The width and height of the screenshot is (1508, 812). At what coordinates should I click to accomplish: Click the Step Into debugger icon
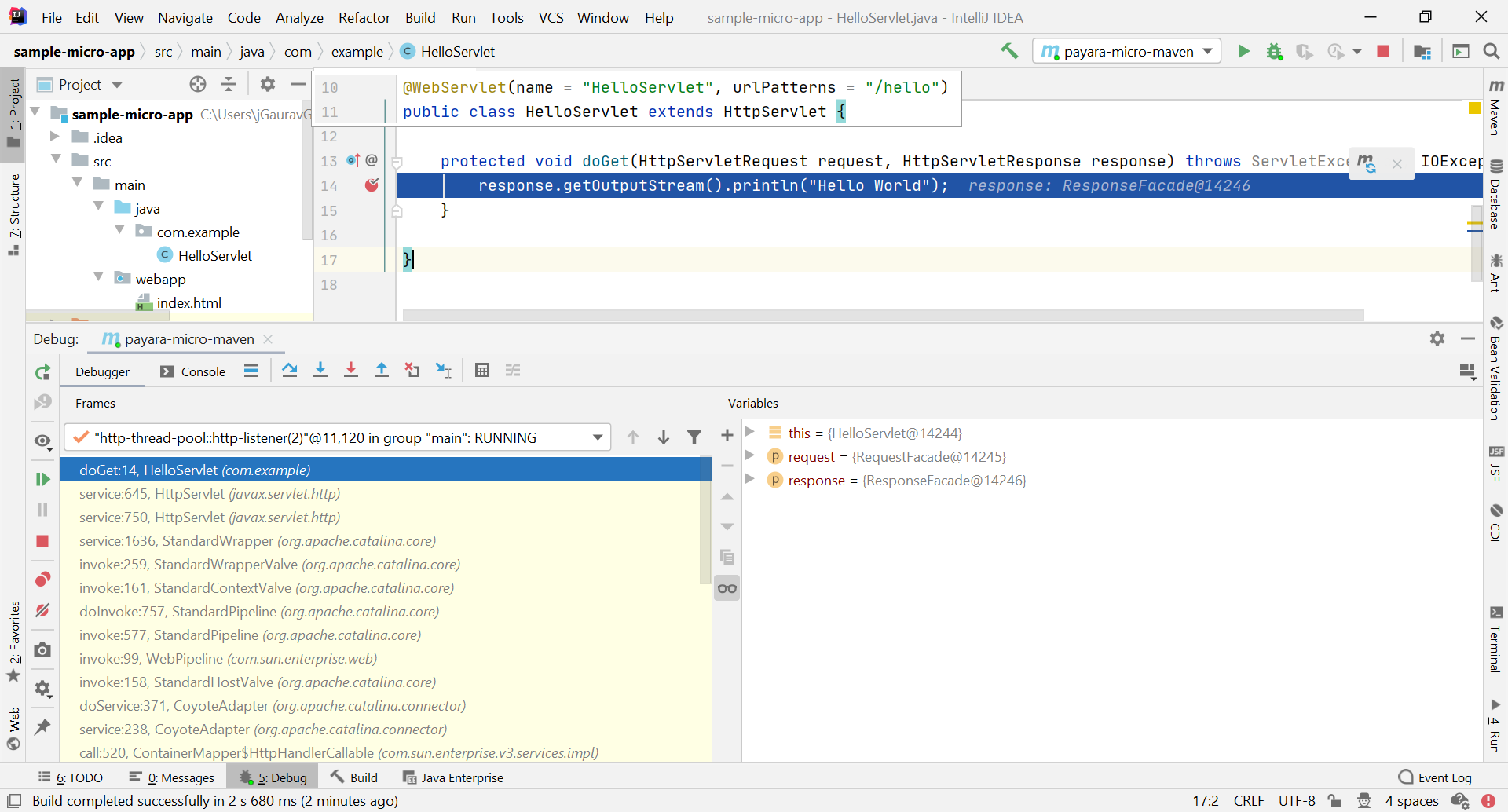(320, 369)
